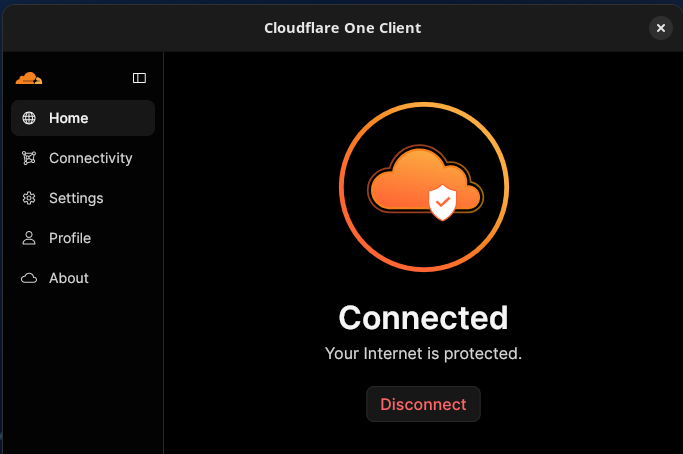This screenshot has width=683, height=454.
Task: Click the gear icon beside Settings
Action: tap(29, 198)
